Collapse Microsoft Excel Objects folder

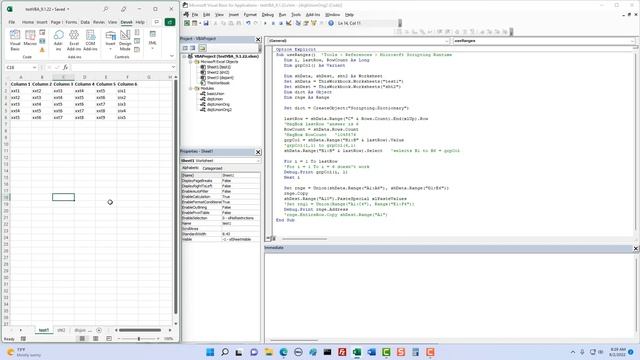pyautogui.click(x=191, y=62)
